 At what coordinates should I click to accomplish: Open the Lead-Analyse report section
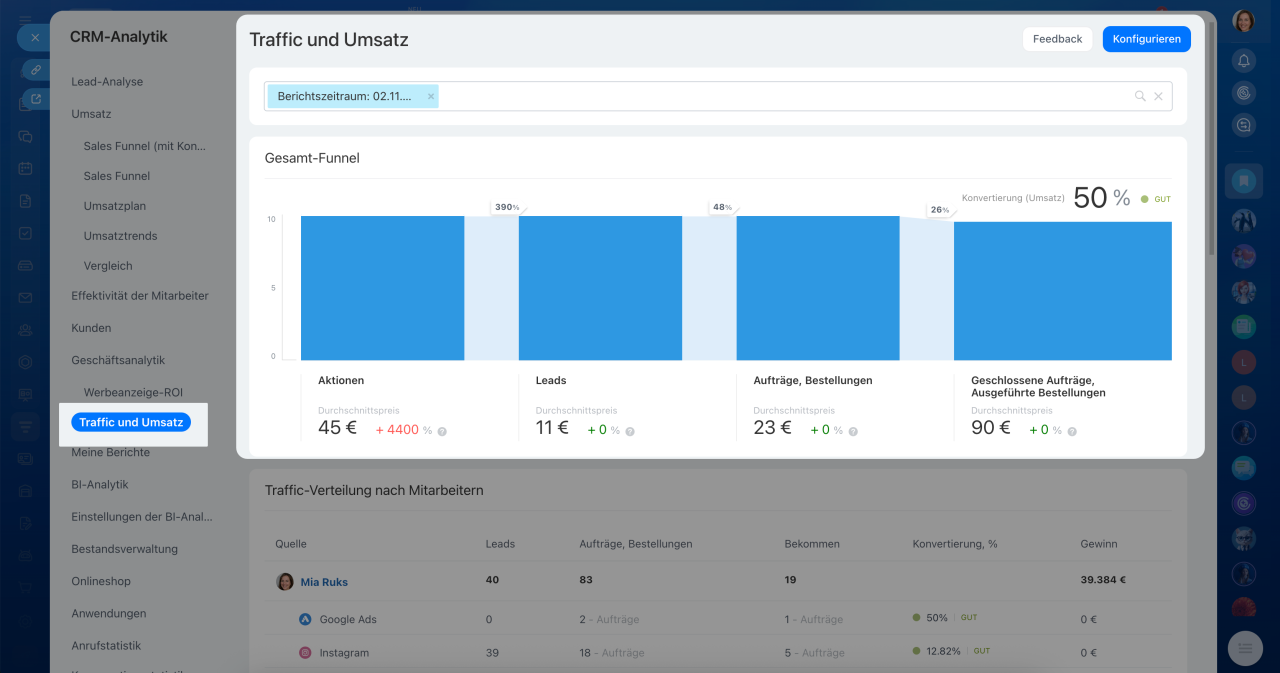[107, 82]
